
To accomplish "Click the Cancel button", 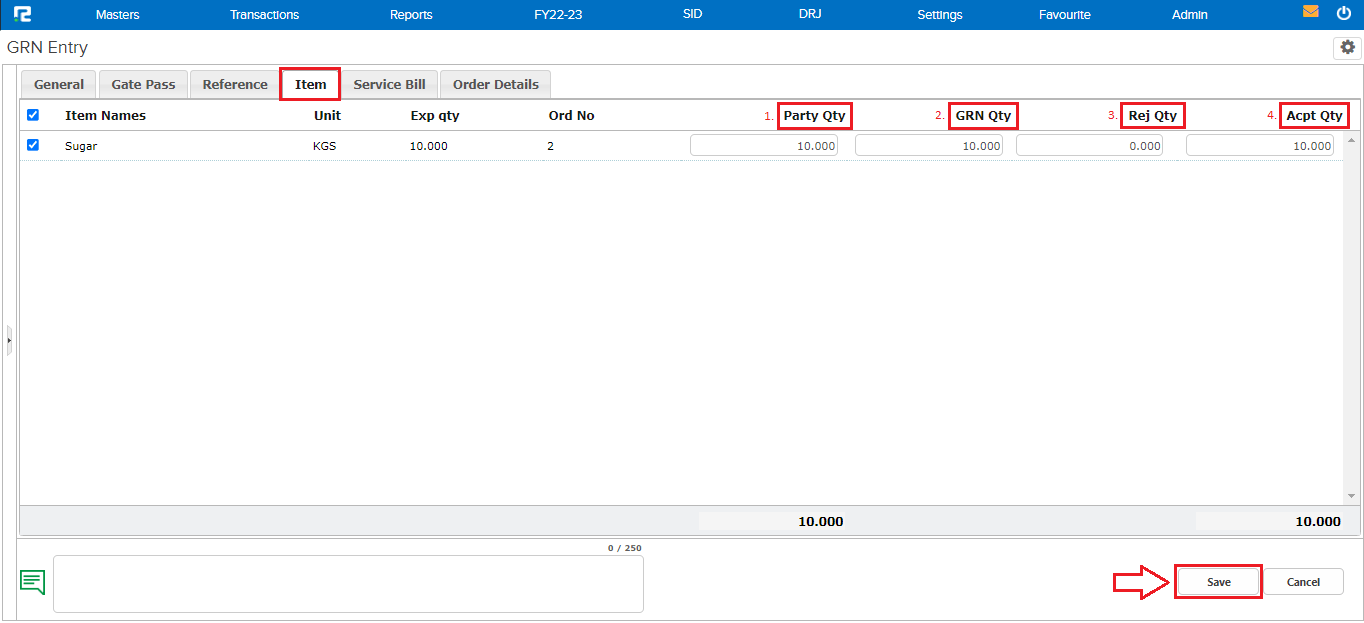I will (1303, 582).
